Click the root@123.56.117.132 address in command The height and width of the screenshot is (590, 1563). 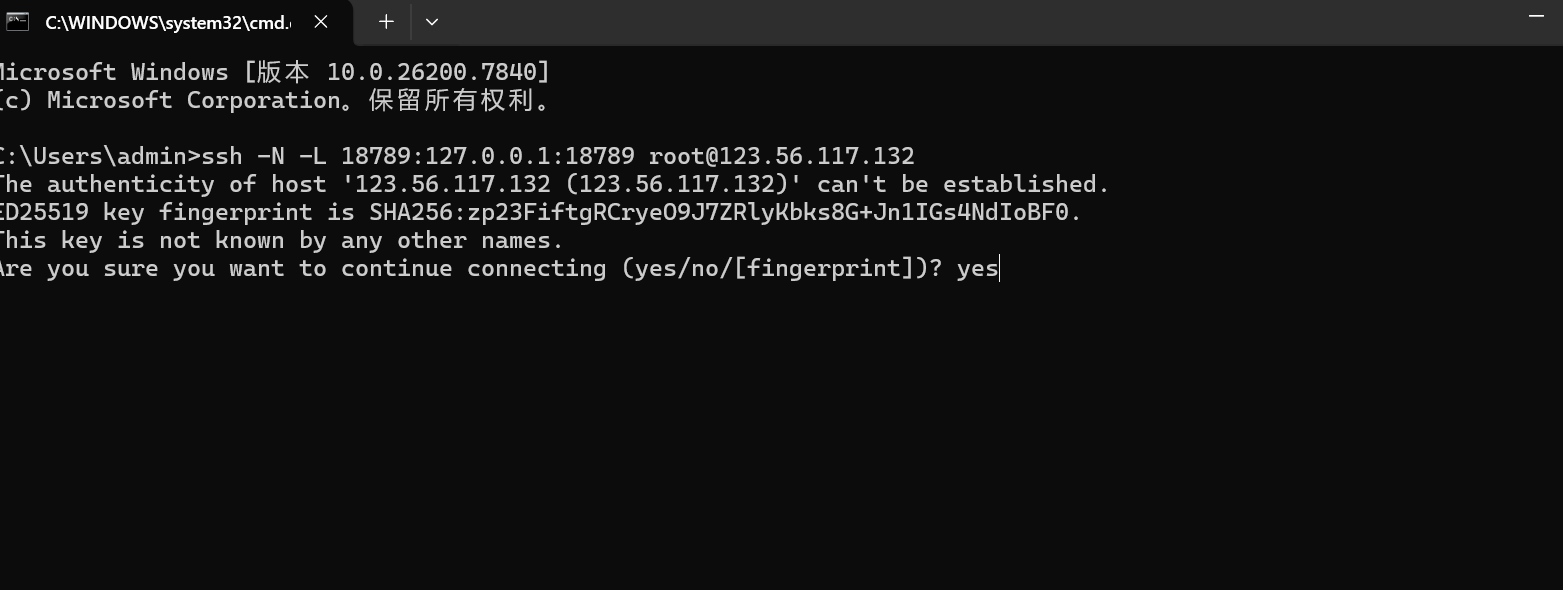point(781,157)
